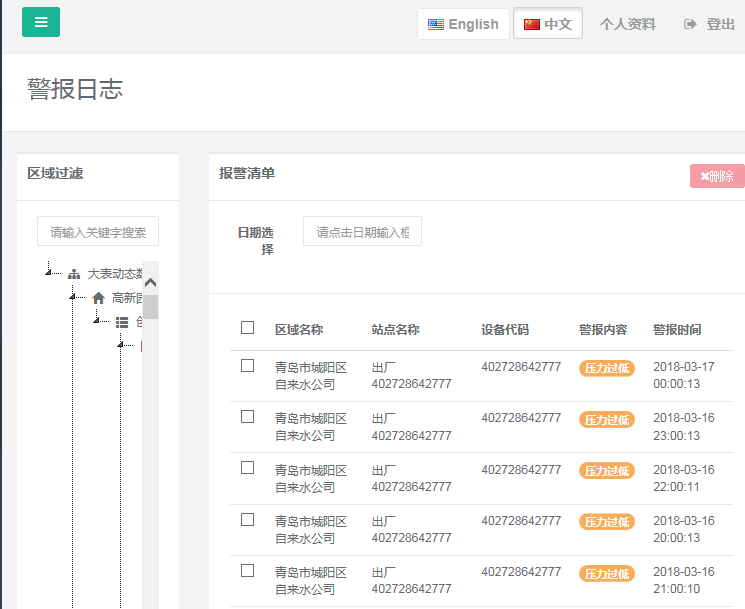Click the date selection input field

click(x=362, y=232)
